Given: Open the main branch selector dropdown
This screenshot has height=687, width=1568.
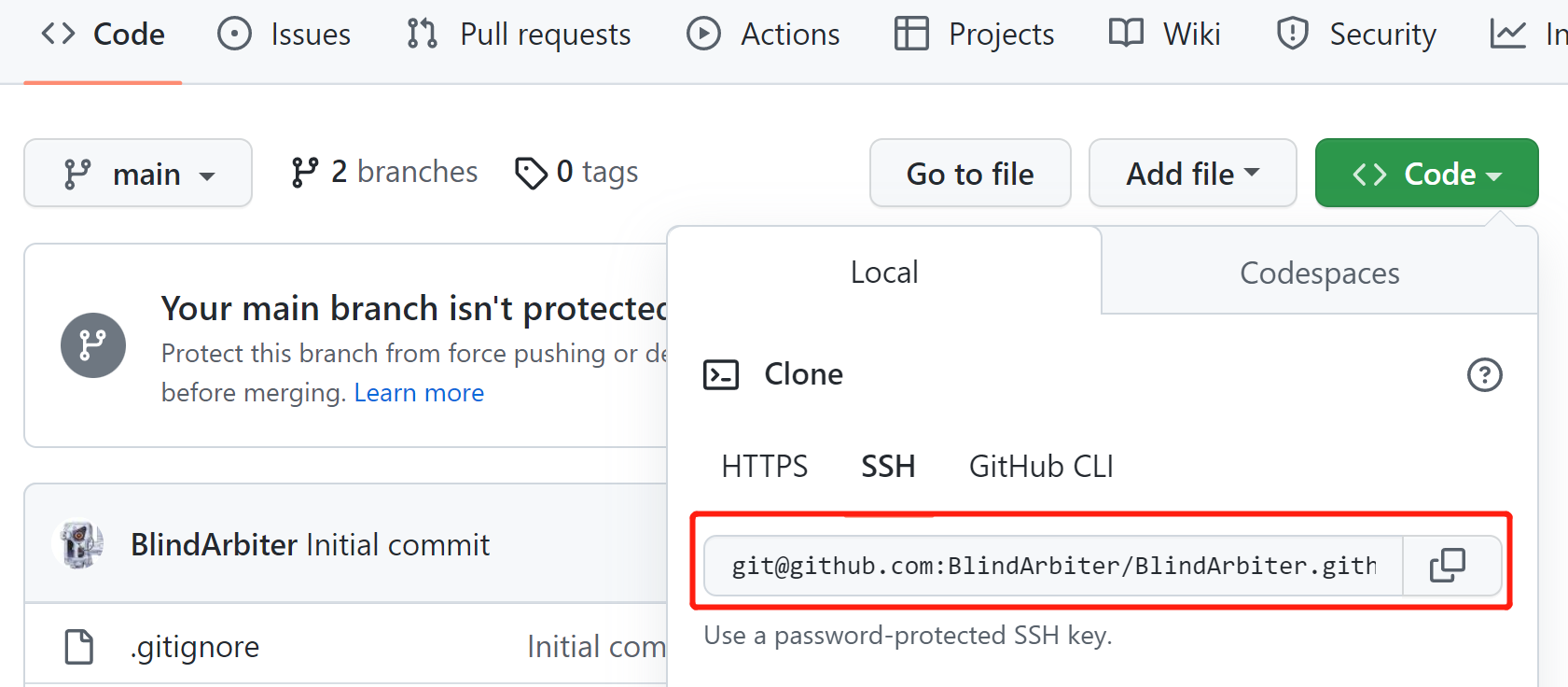Looking at the screenshot, I should [138, 174].
